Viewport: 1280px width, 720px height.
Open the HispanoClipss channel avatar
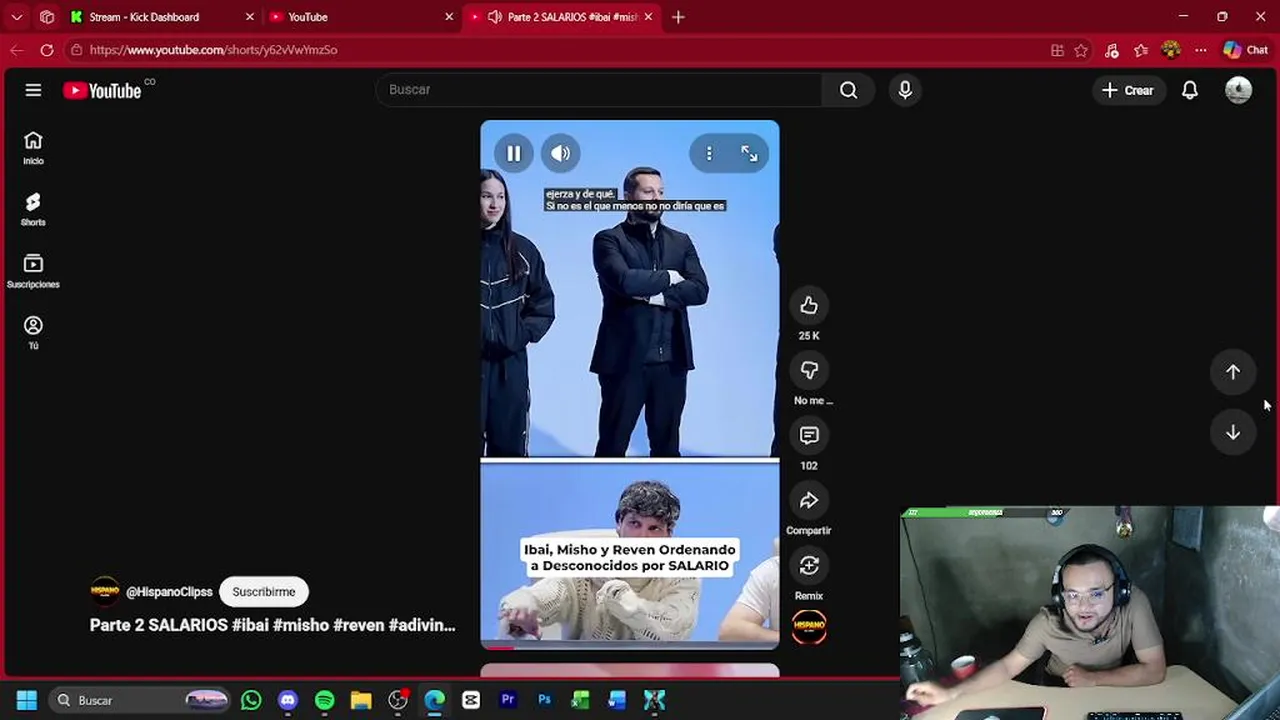coord(105,591)
